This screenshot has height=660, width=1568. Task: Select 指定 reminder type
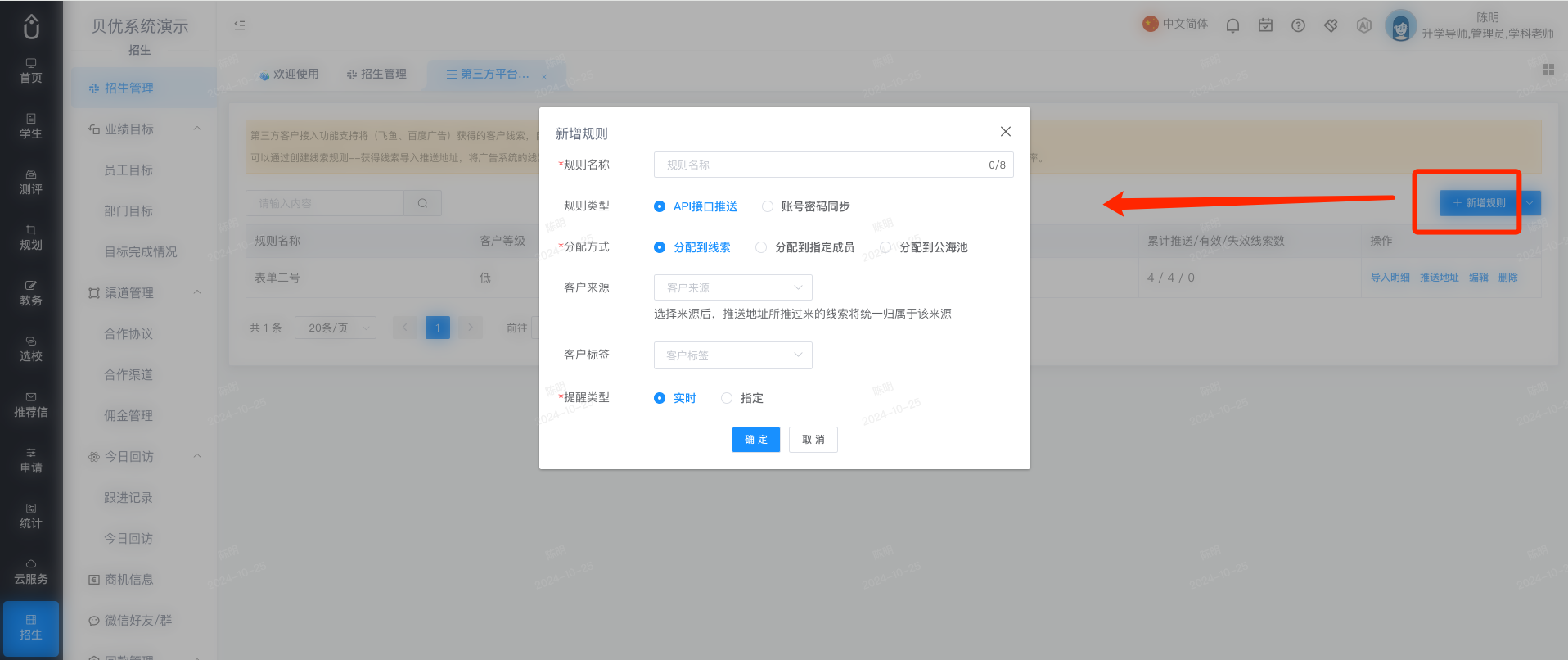point(742,398)
